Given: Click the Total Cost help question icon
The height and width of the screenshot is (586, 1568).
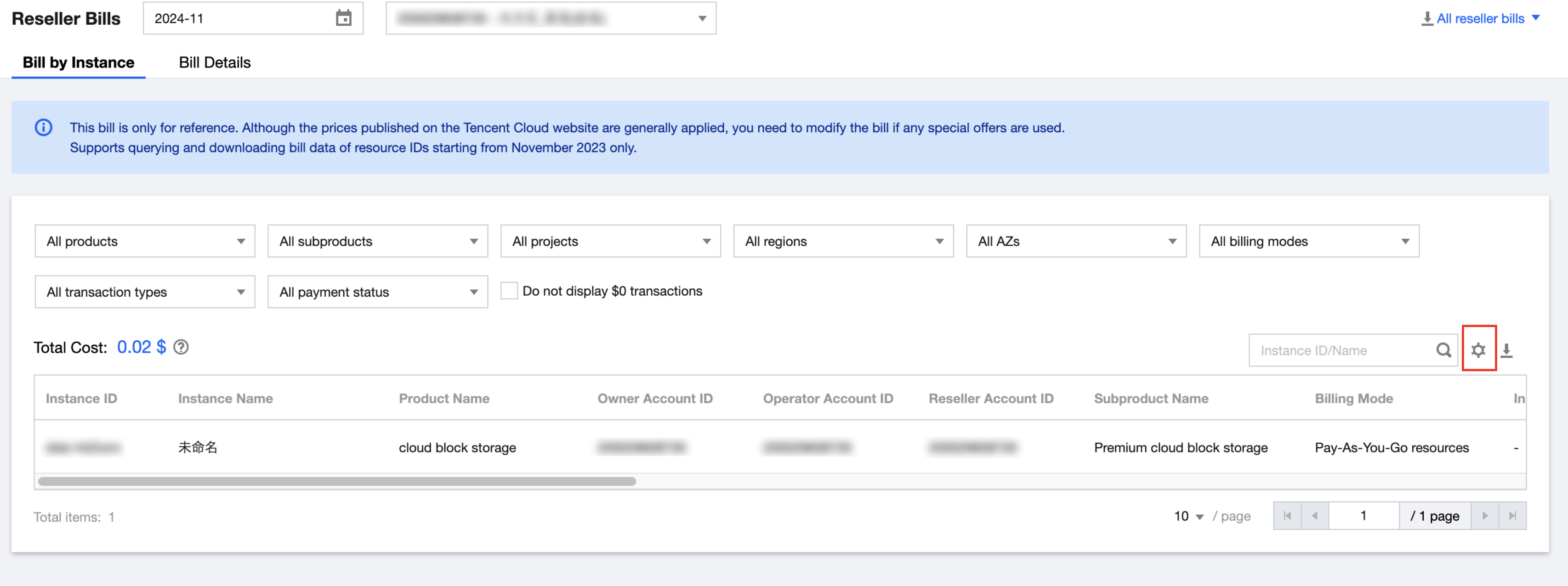Looking at the screenshot, I should tap(181, 347).
